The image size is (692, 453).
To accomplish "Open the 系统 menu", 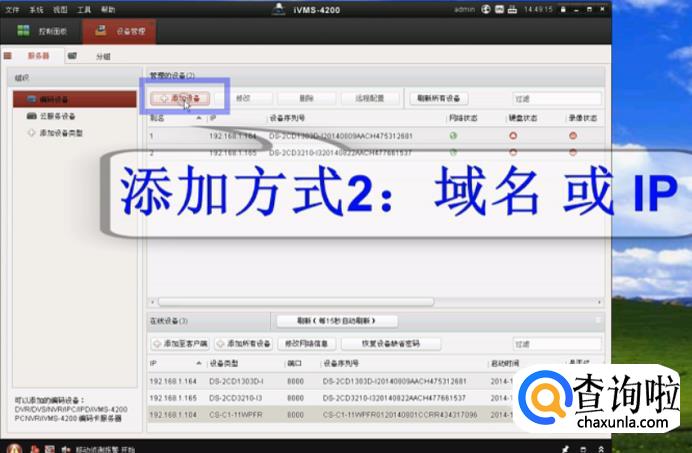I will click(36, 9).
